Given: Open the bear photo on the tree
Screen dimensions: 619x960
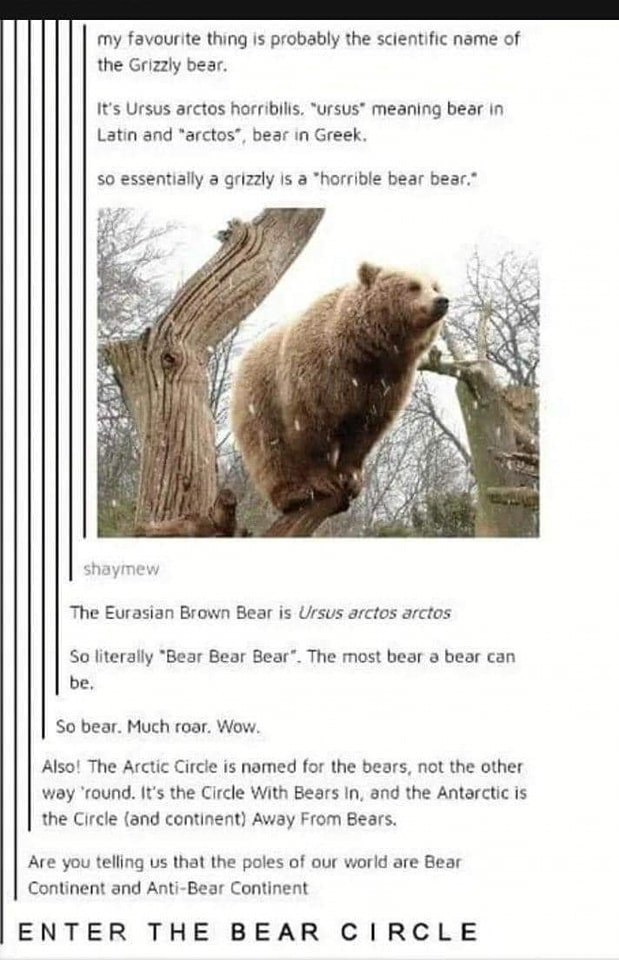Looking at the screenshot, I should click(x=318, y=372).
